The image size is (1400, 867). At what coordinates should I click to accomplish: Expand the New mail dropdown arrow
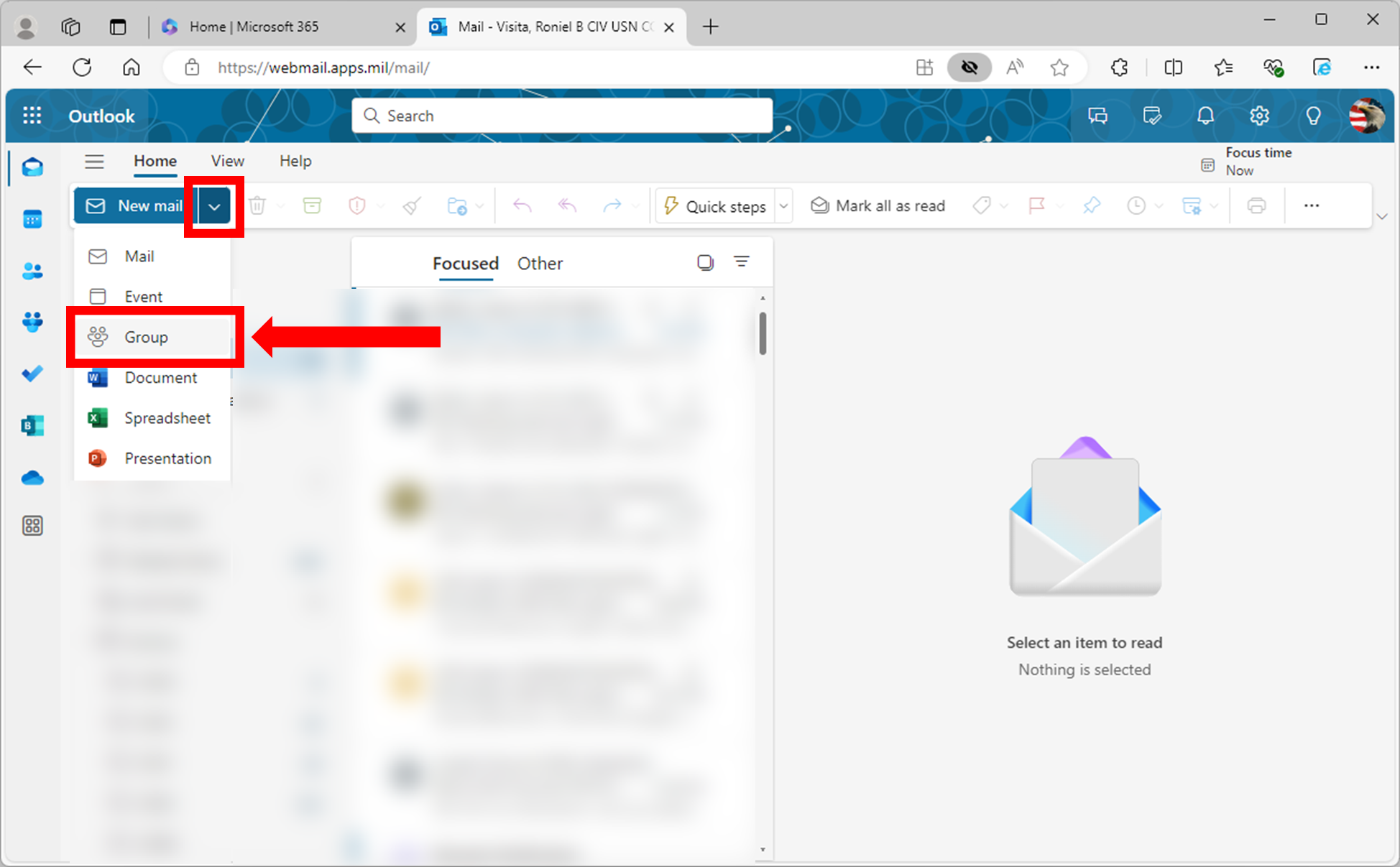[213, 205]
